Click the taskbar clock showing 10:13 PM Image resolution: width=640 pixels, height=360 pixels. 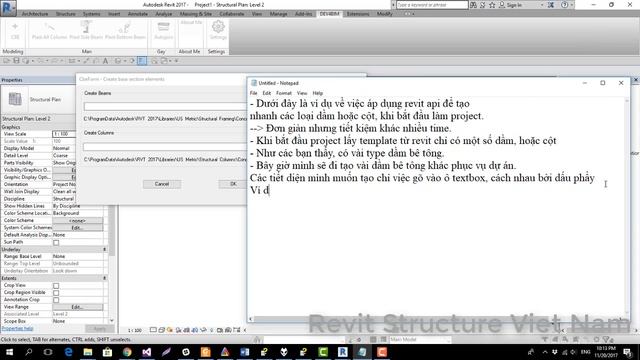coord(606,352)
